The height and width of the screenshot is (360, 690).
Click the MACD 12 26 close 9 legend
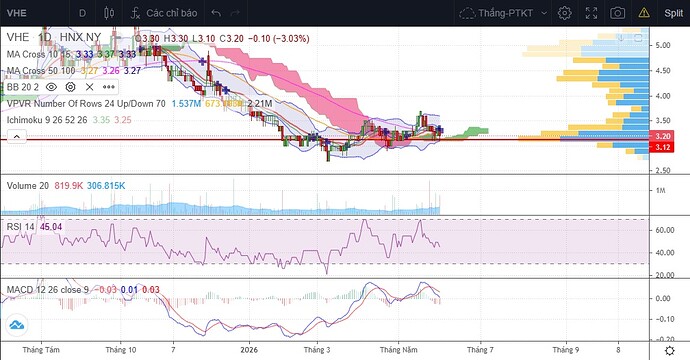point(48,290)
